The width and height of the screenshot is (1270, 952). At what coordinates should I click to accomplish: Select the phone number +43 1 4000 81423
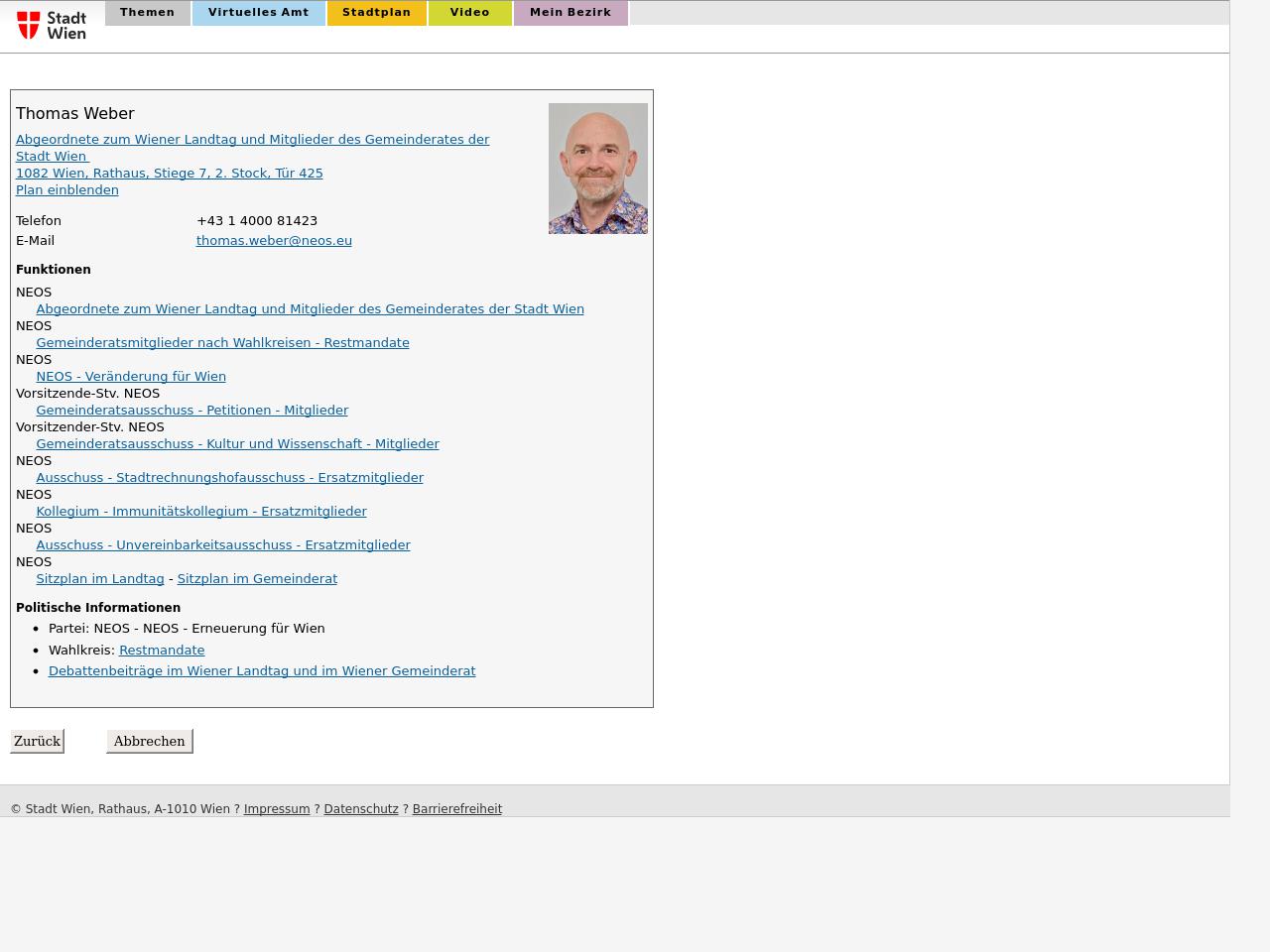257,220
